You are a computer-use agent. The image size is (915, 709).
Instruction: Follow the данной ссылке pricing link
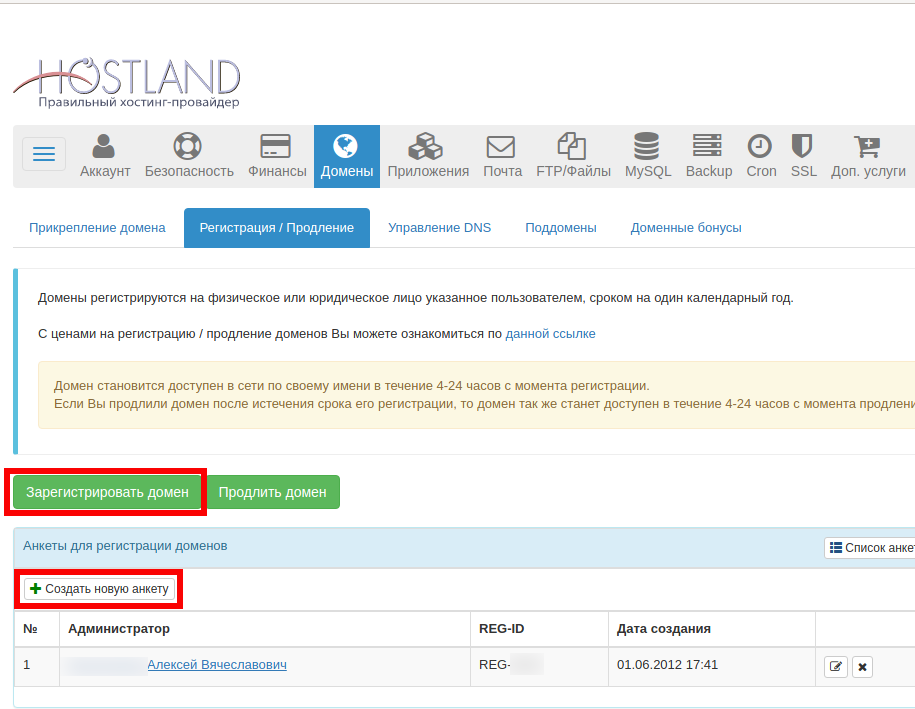tap(550, 334)
